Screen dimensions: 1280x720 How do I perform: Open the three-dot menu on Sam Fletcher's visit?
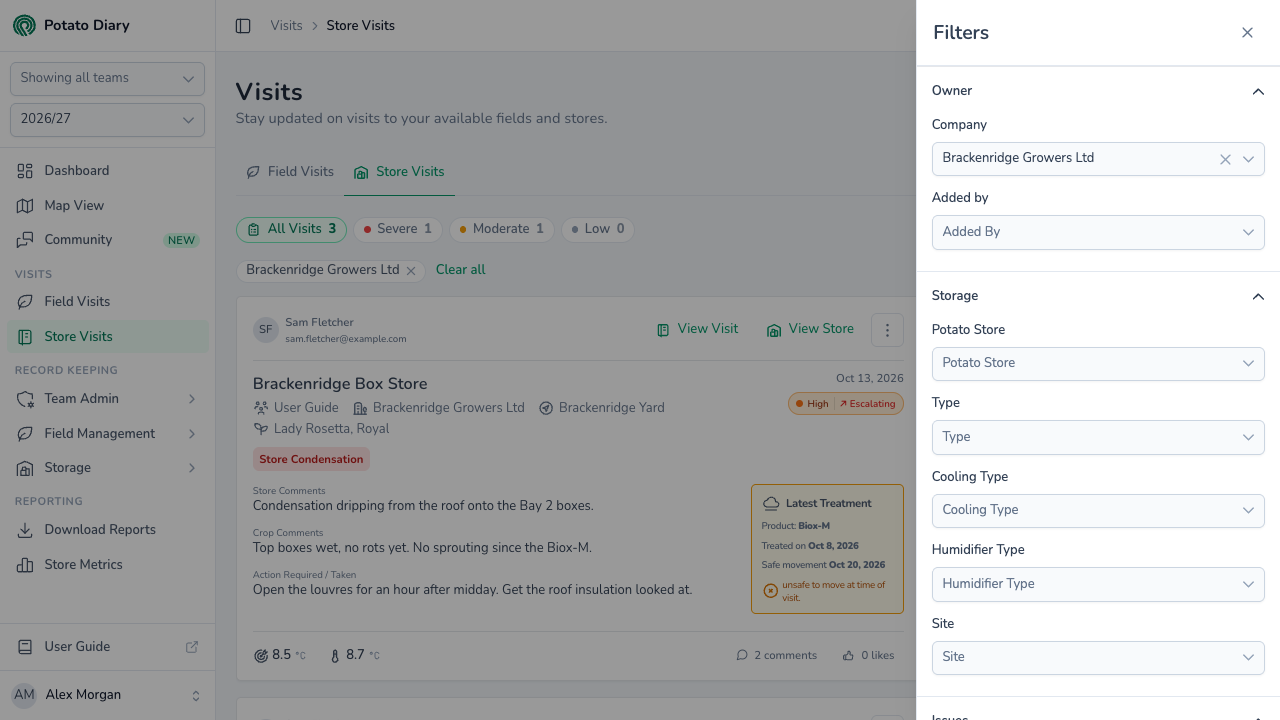tap(887, 330)
